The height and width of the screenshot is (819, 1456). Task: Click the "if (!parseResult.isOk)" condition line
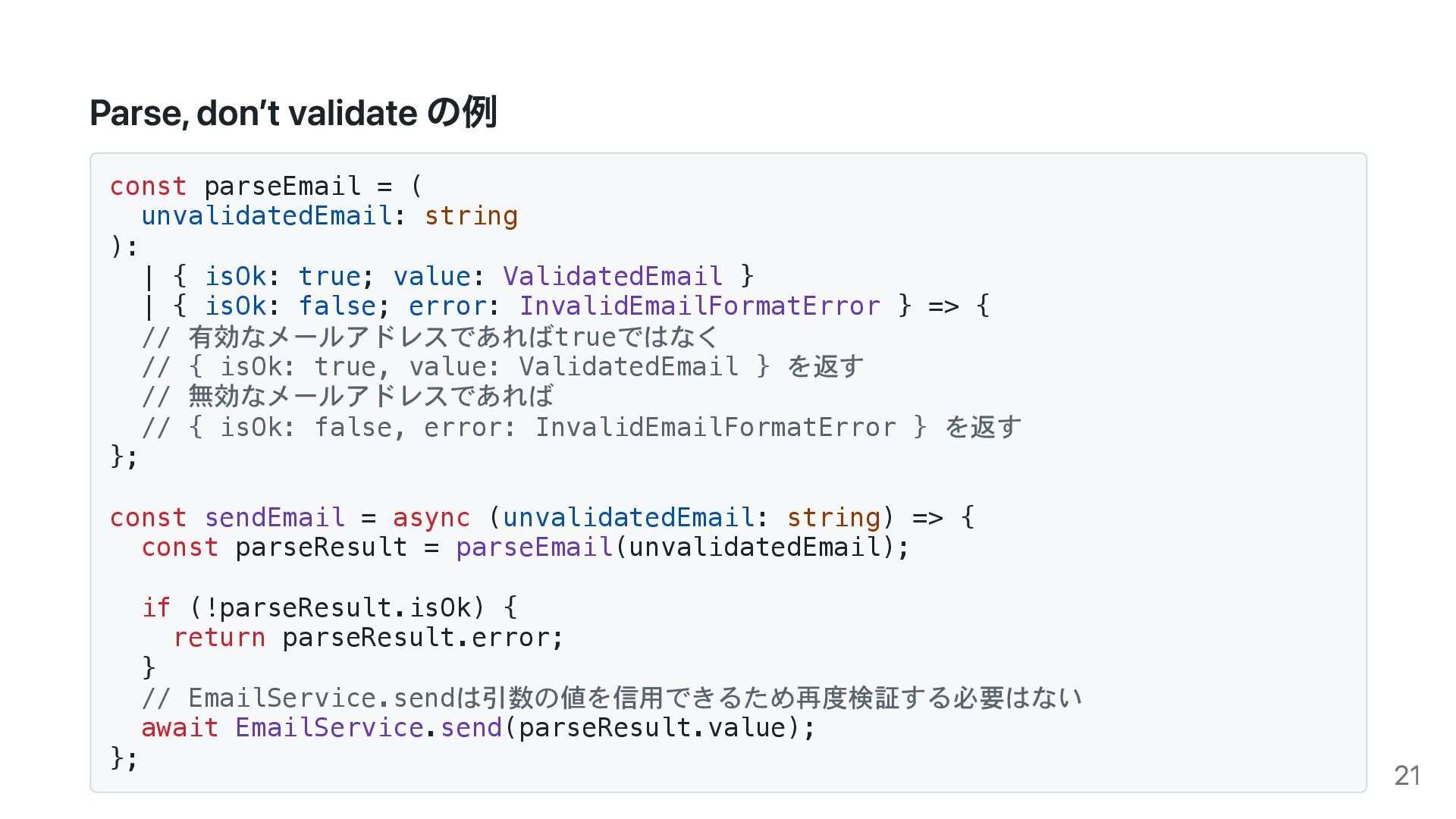tap(329, 607)
